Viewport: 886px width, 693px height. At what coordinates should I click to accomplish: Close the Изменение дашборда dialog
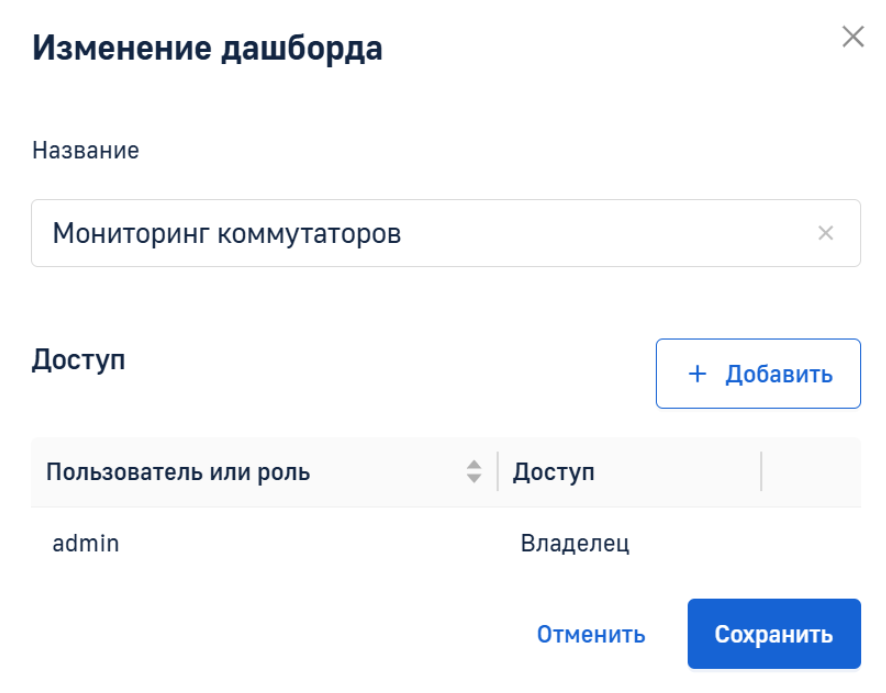point(853,37)
